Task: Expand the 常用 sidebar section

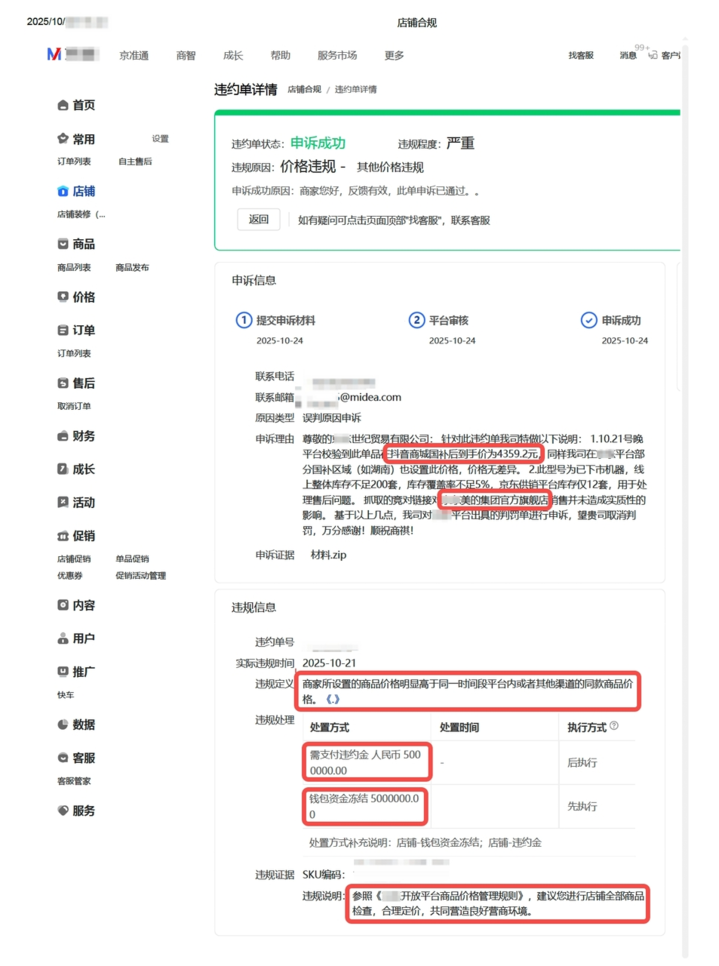Action: pyautogui.click(x=76, y=140)
